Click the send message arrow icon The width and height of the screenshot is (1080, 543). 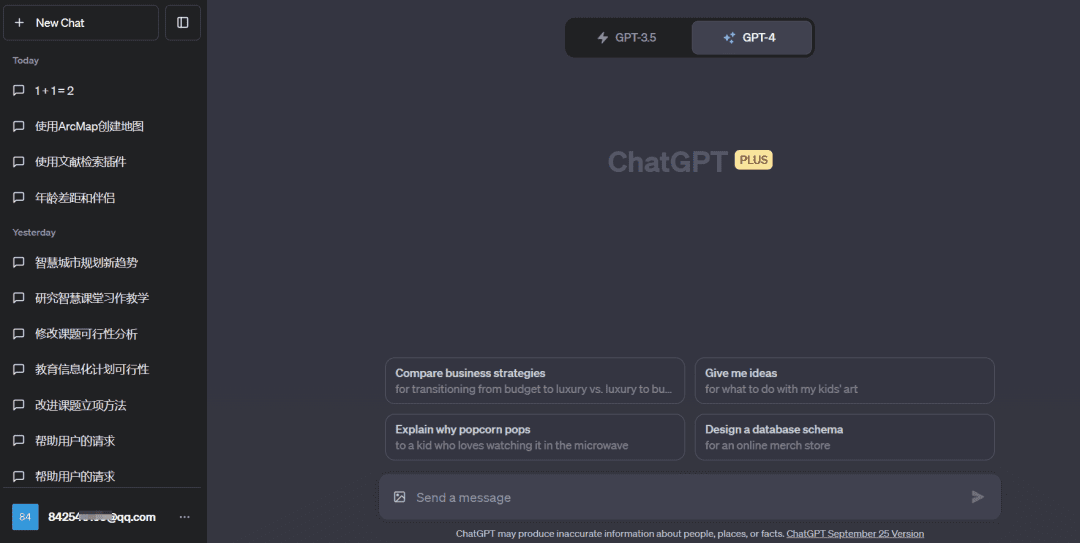pos(977,497)
